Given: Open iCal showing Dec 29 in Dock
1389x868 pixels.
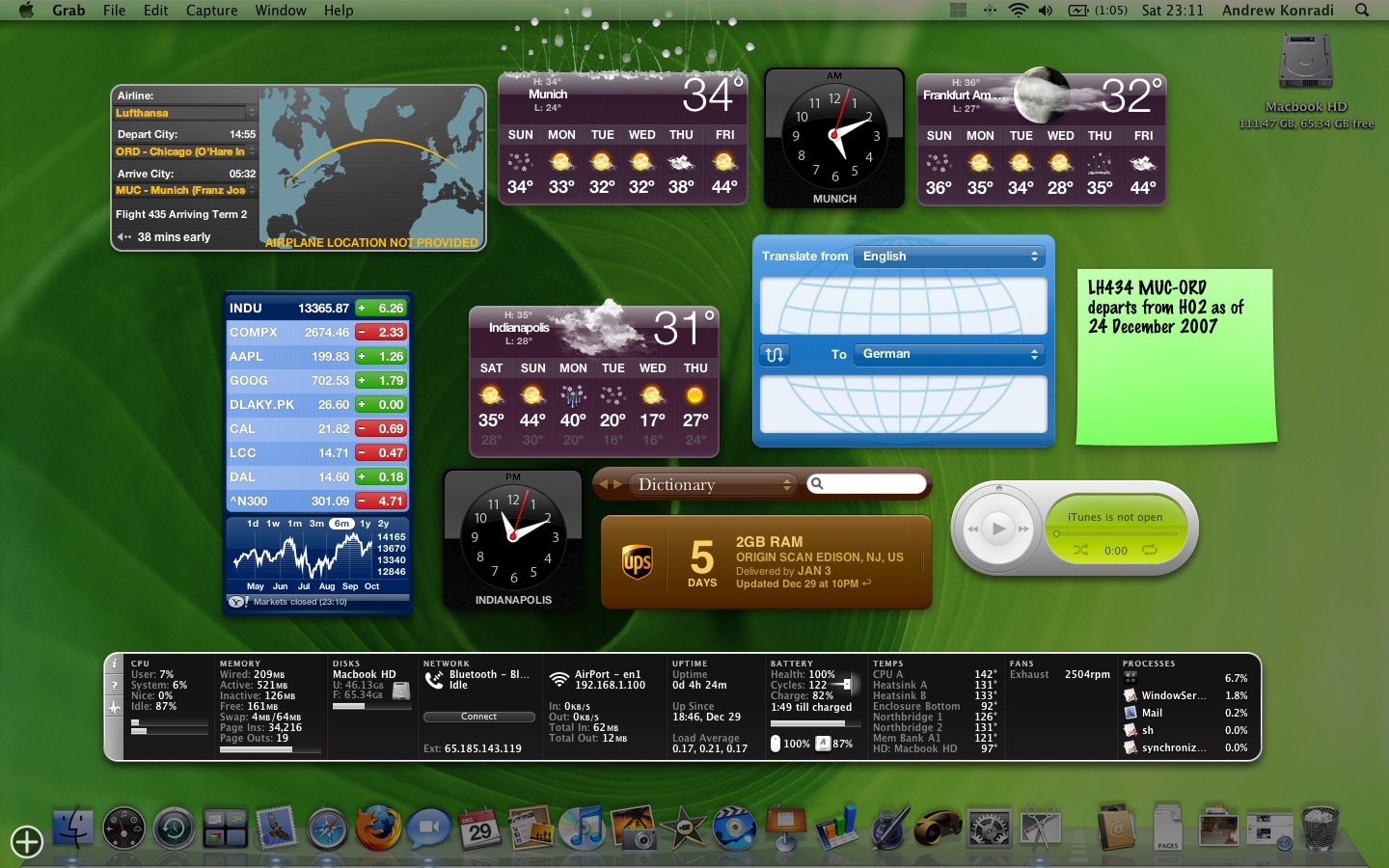Looking at the screenshot, I should click(479, 828).
